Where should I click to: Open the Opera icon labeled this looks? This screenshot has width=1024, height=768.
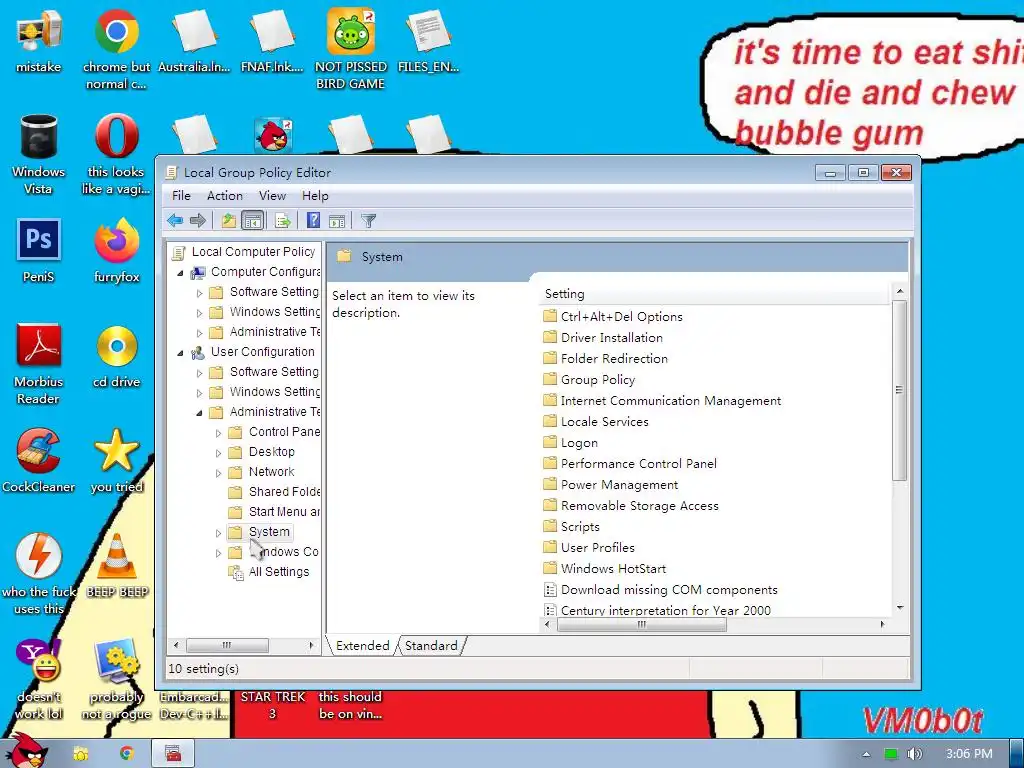(116, 154)
